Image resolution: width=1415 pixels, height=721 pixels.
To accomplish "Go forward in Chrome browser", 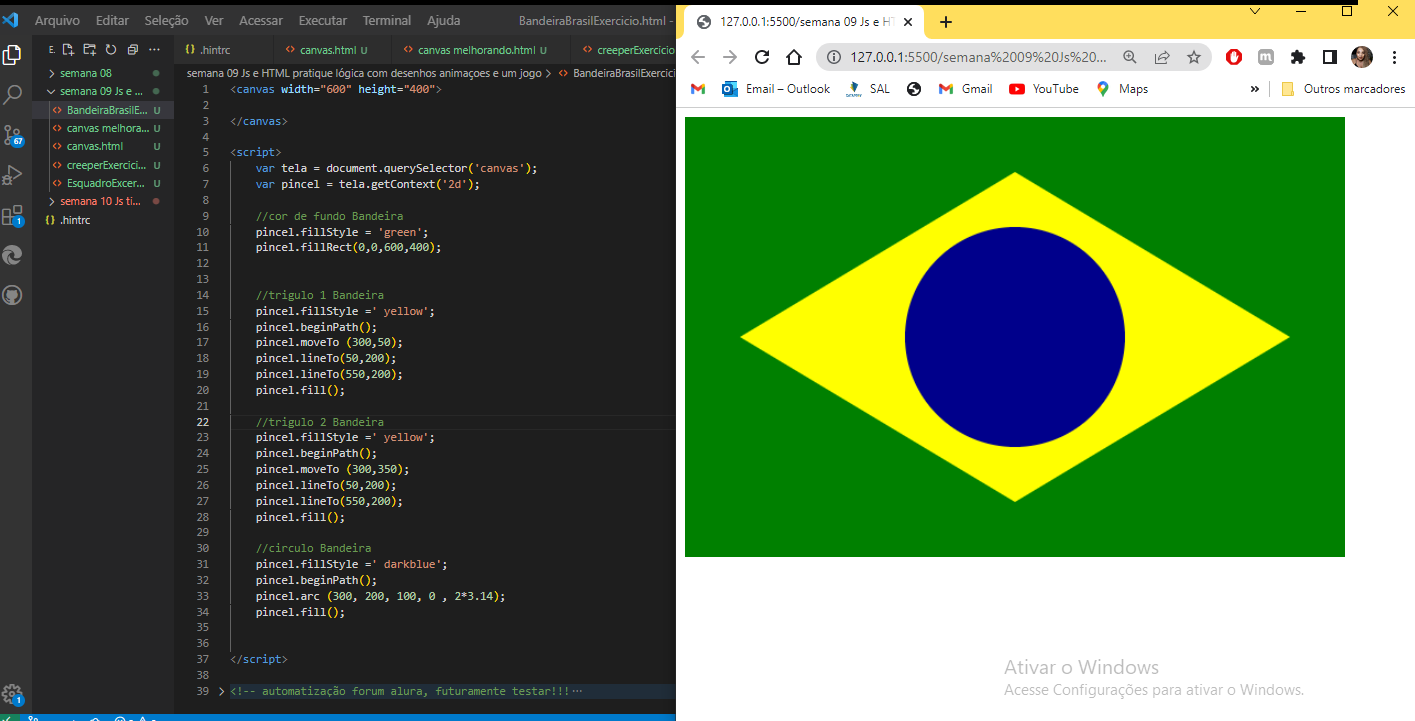I will (730, 57).
